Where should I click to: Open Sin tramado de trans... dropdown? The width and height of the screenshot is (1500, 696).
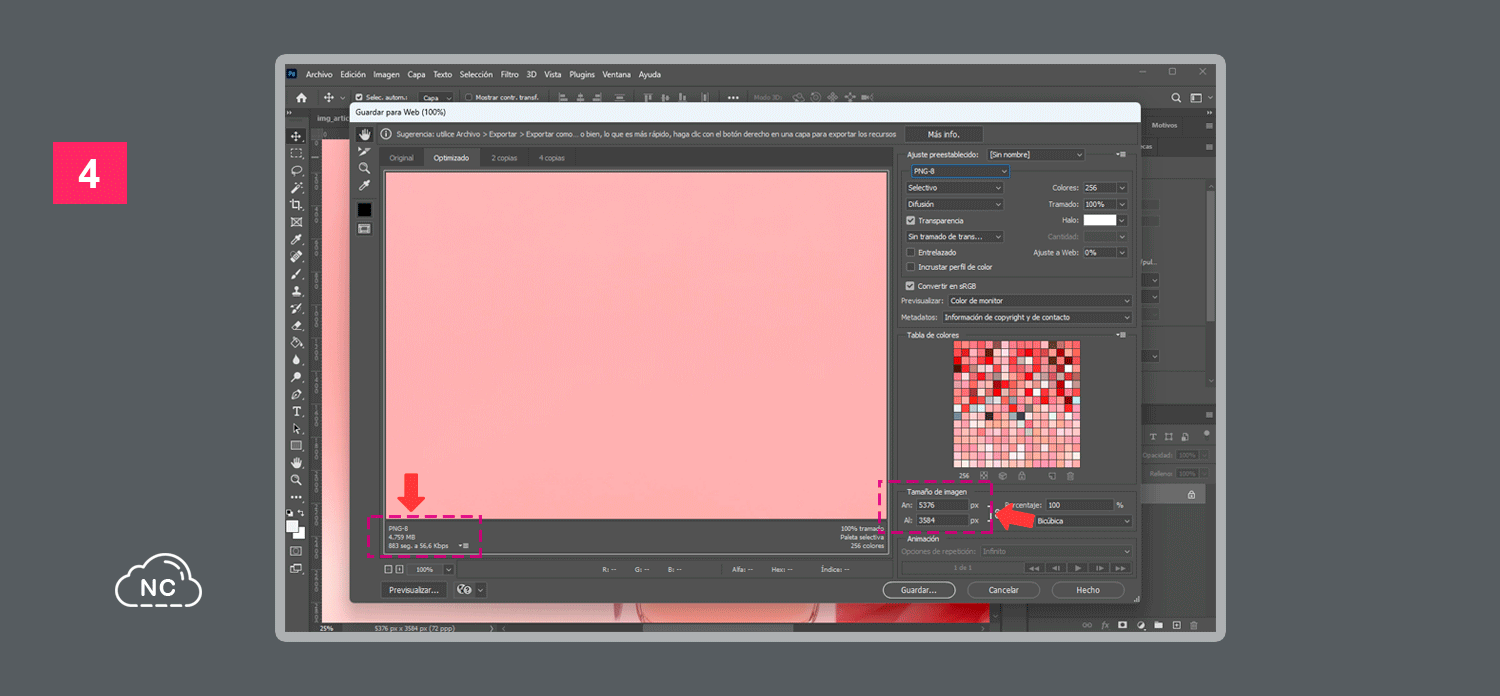pyautogui.click(x=954, y=236)
